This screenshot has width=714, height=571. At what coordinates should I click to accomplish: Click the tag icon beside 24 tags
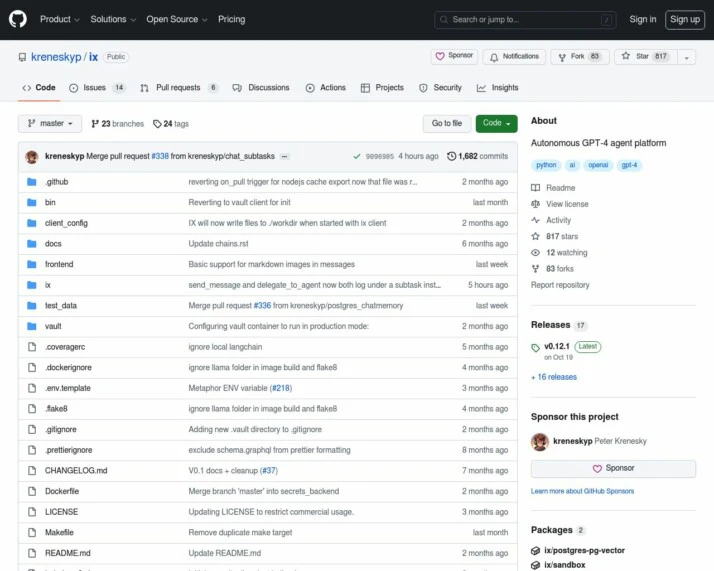157,124
